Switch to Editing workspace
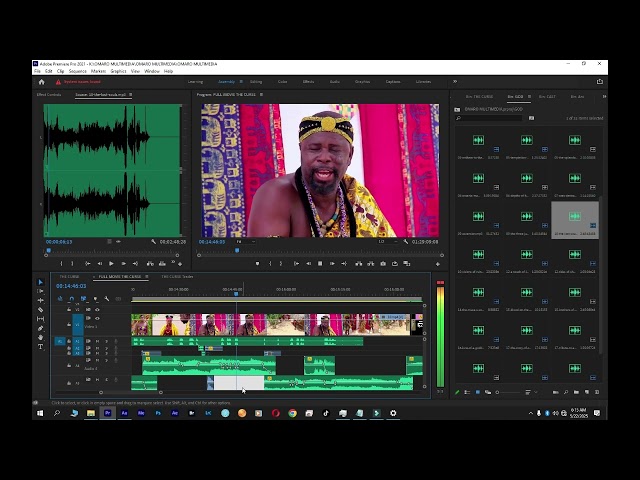 pyautogui.click(x=256, y=82)
